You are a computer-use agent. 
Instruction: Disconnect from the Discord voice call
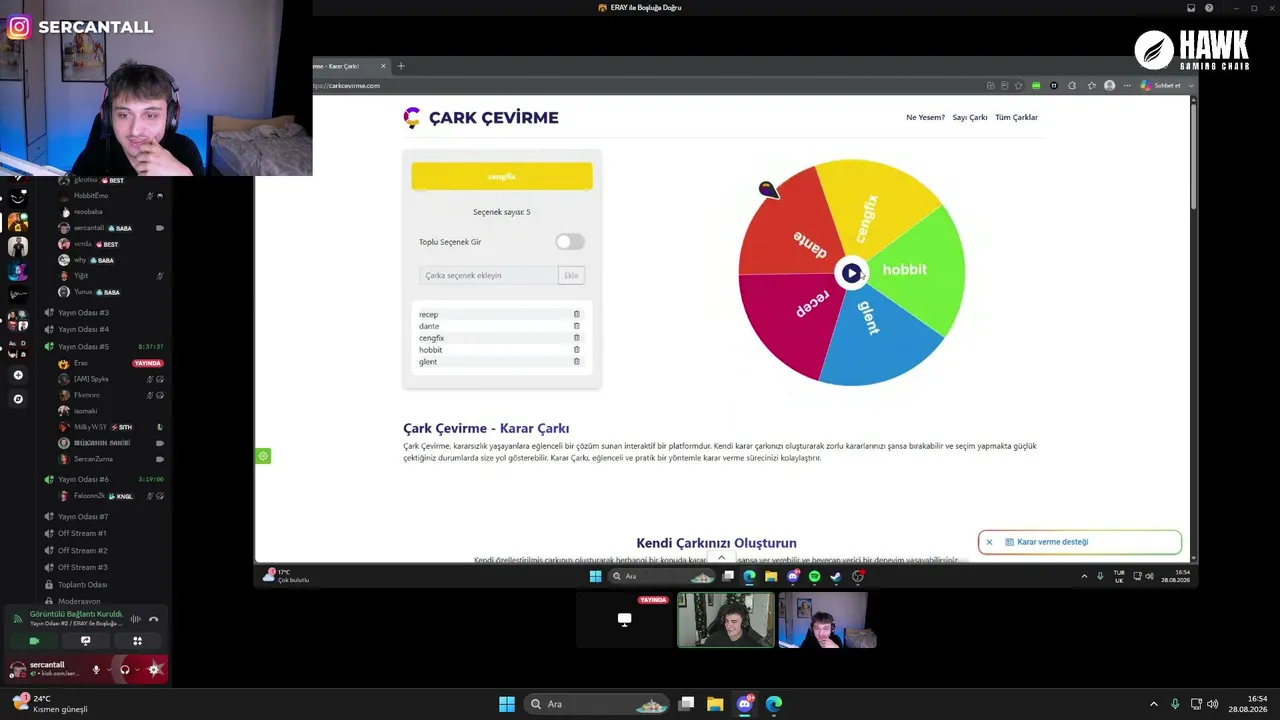153,619
